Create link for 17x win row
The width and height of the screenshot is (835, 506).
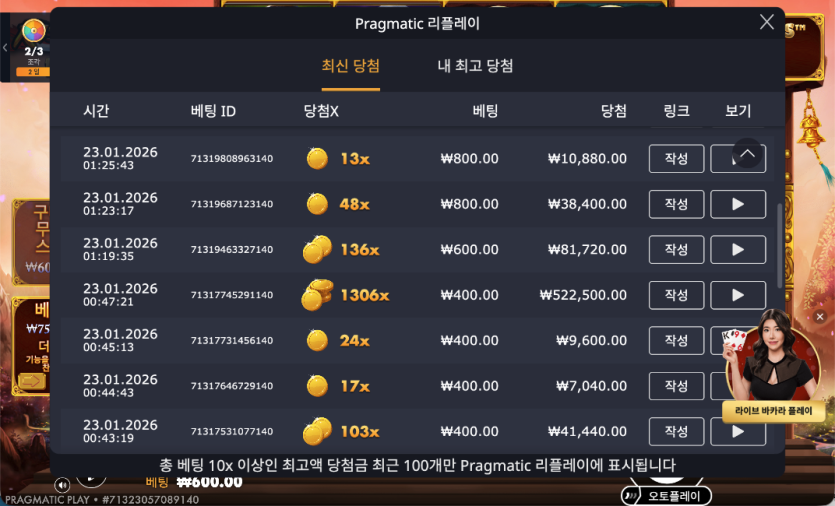[x=676, y=386]
